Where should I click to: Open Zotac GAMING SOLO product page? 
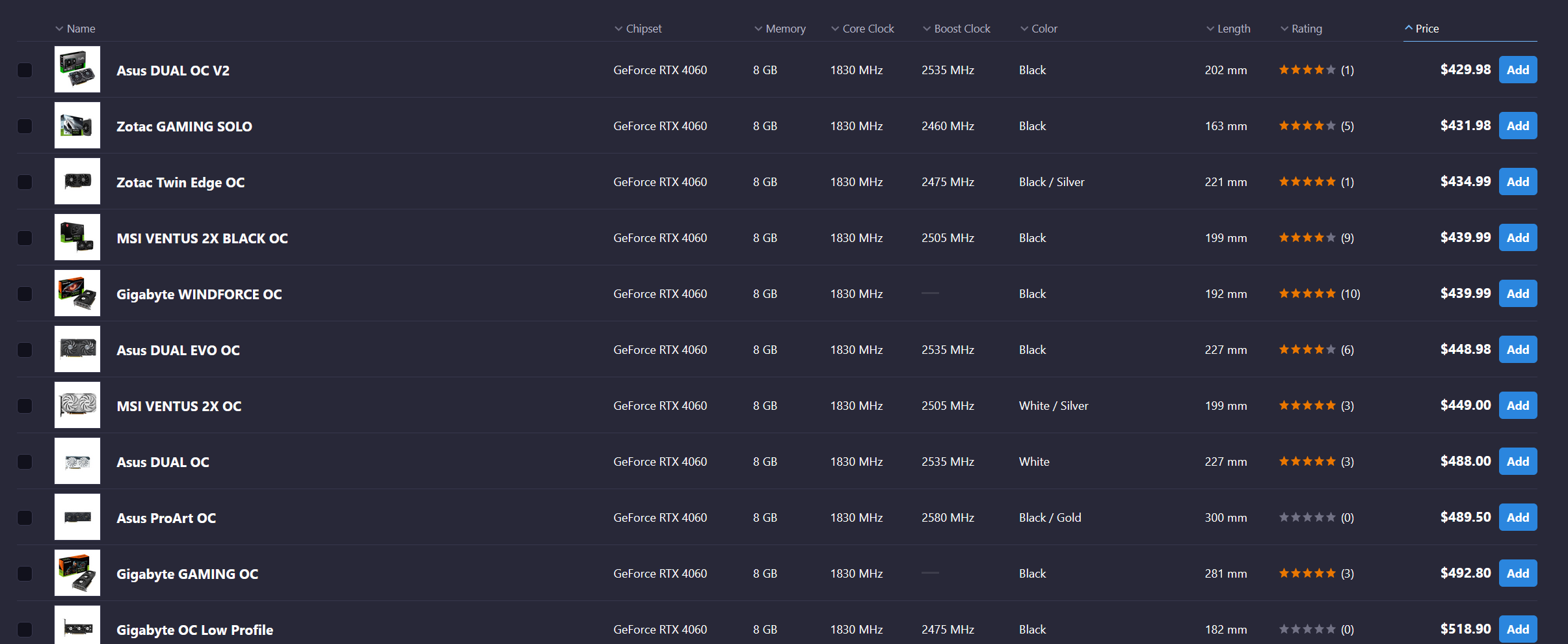[184, 126]
